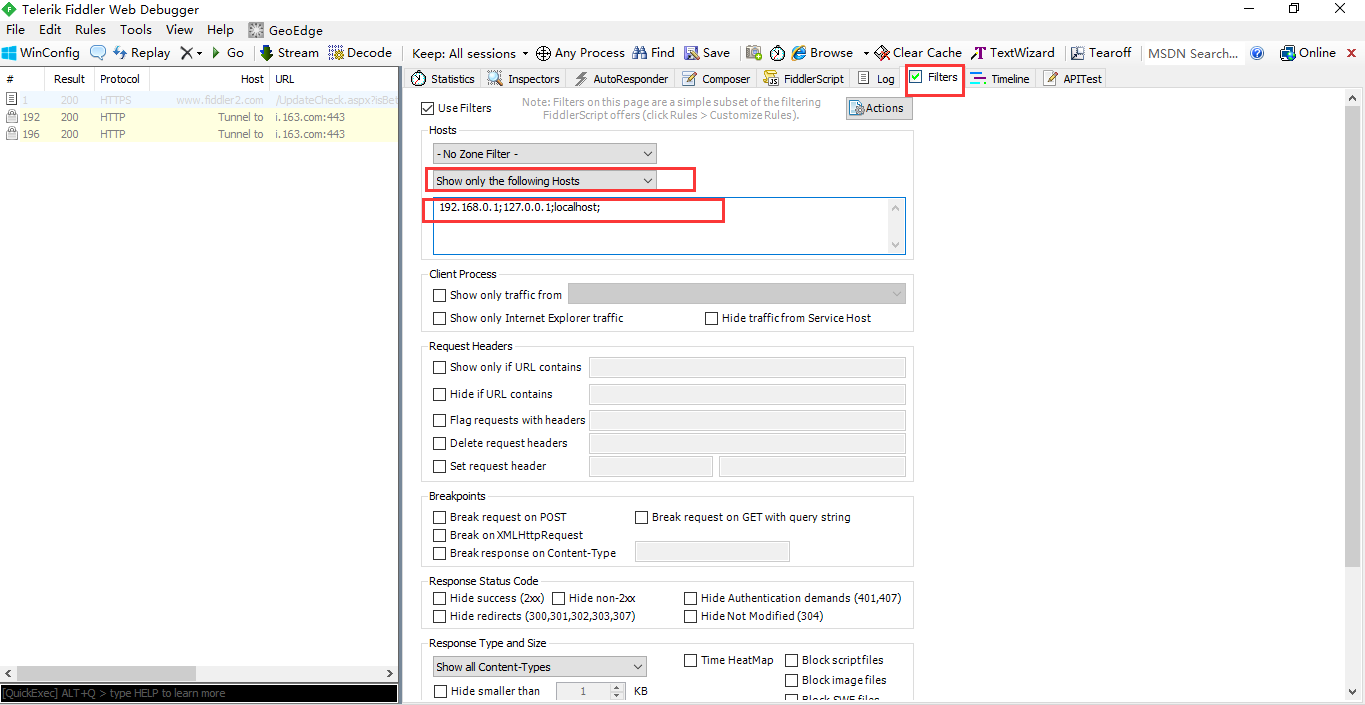
Task: Click the blue help icon
Action: coord(1257,53)
